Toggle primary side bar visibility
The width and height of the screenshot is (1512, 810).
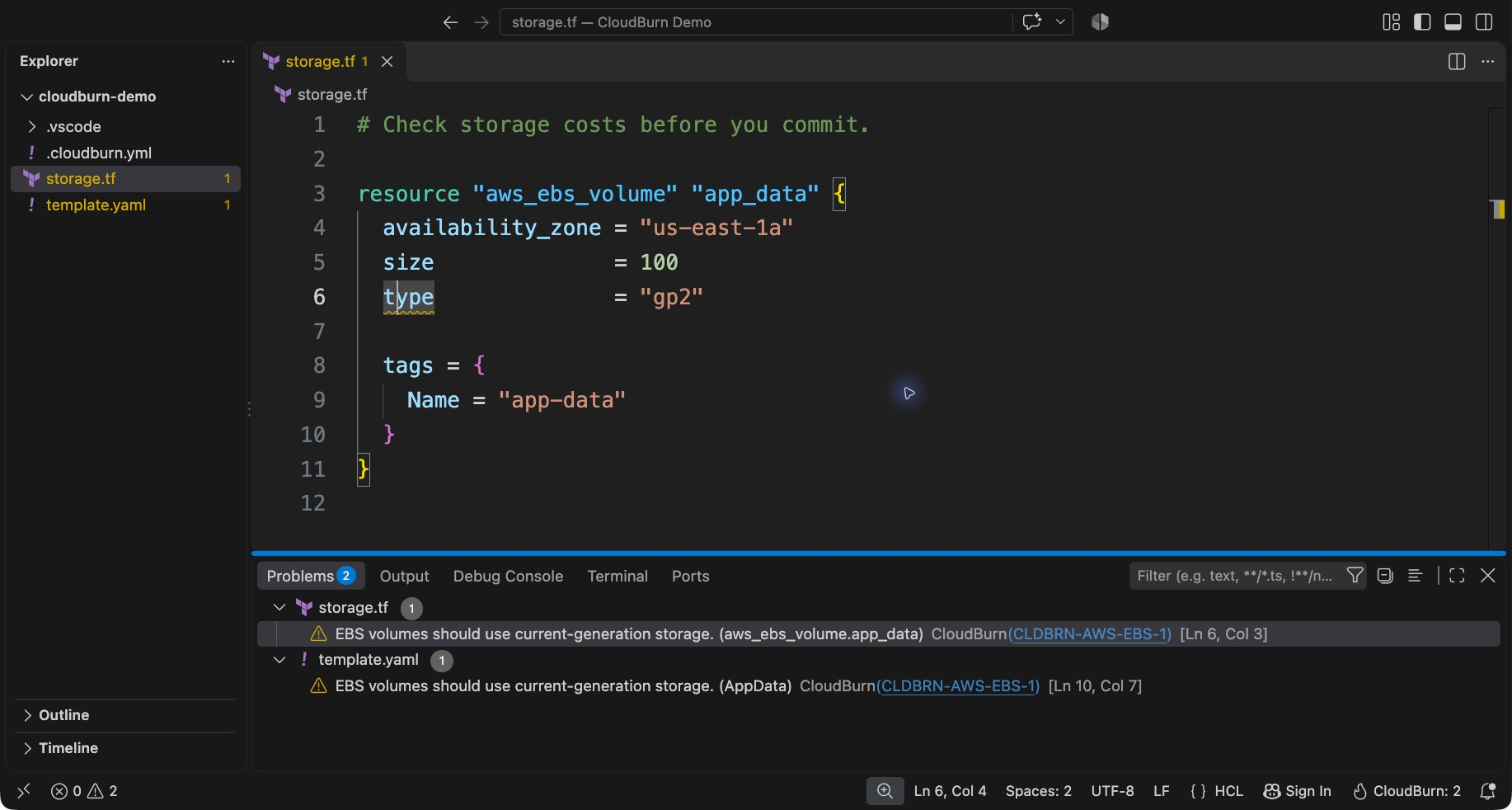(1422, 22)
